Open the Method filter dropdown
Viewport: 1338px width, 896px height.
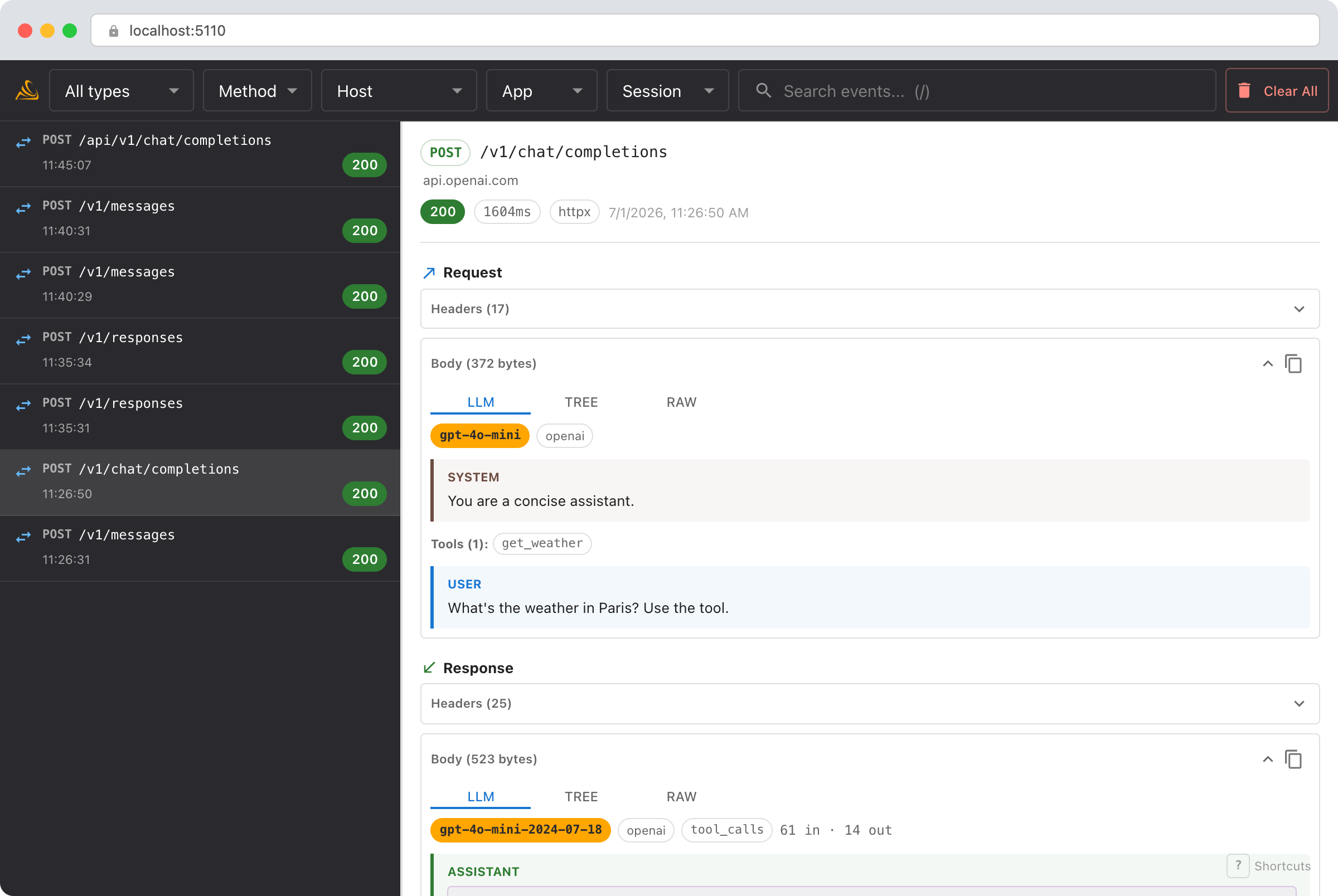257,90
